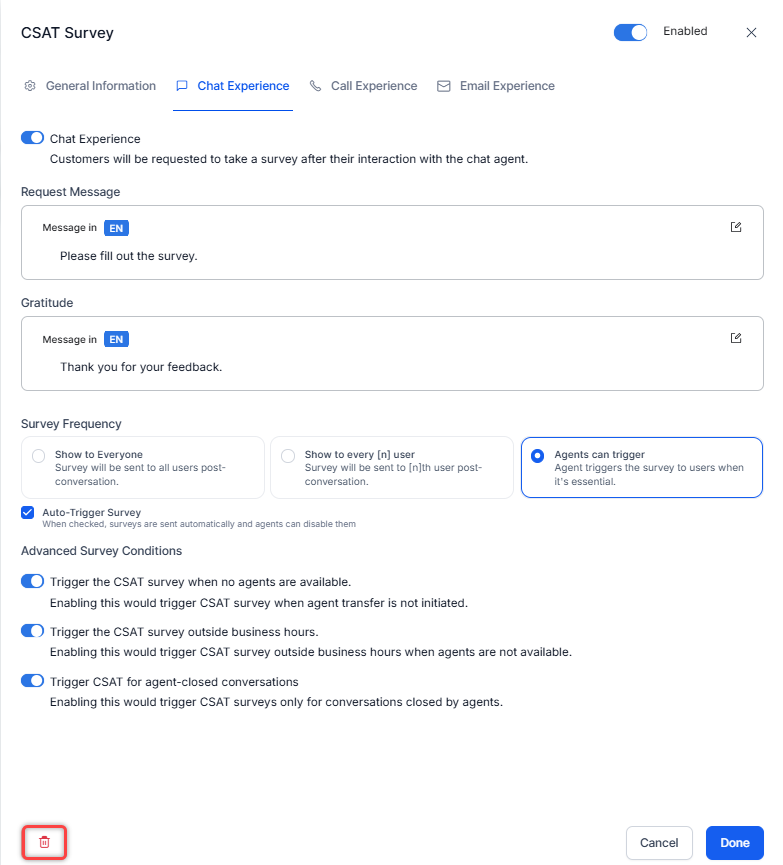Viewport: 783px width, 865px height.
Task: Click the EN language badge in Request Message
Action: point(116,228)
